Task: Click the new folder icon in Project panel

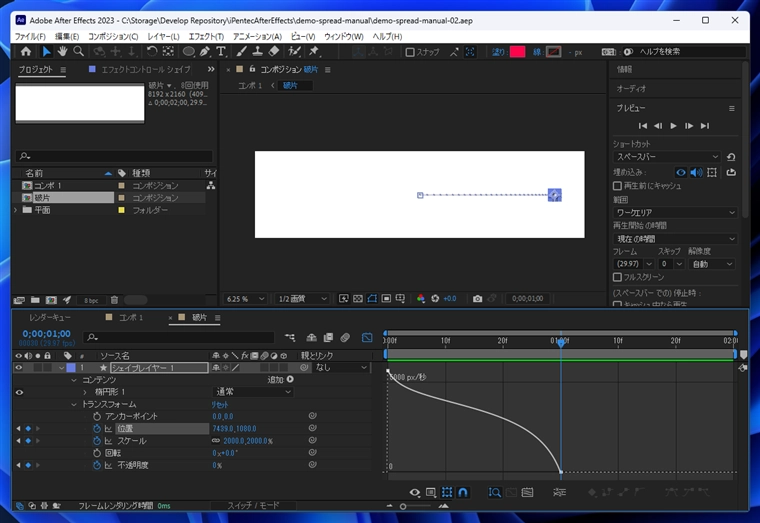Action: click(35, 300)
